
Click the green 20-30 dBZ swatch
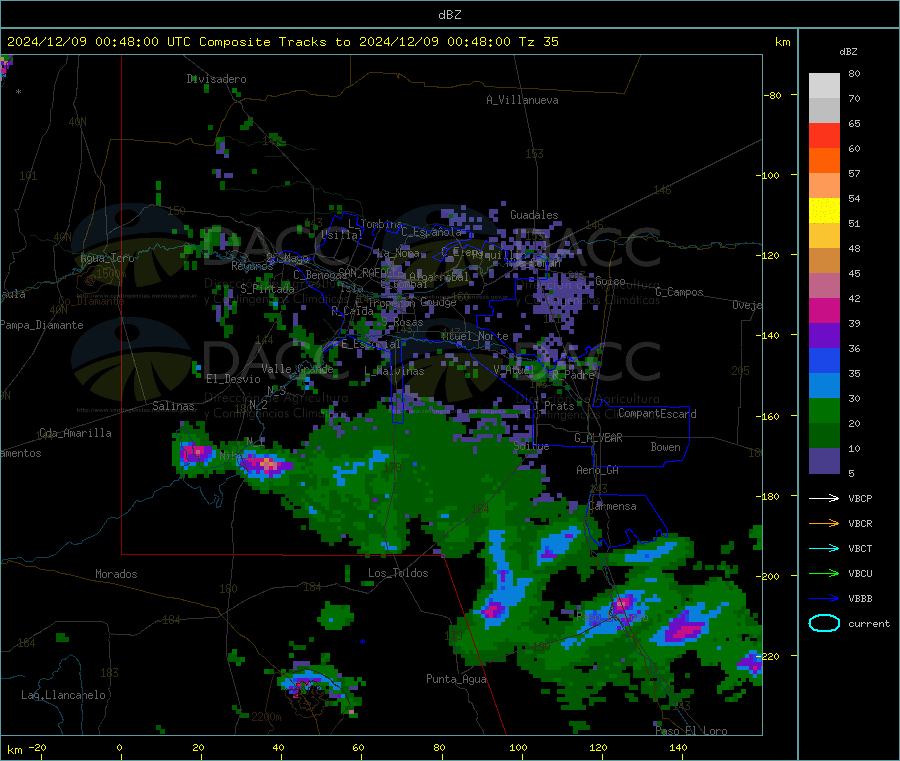click(824, 410)
